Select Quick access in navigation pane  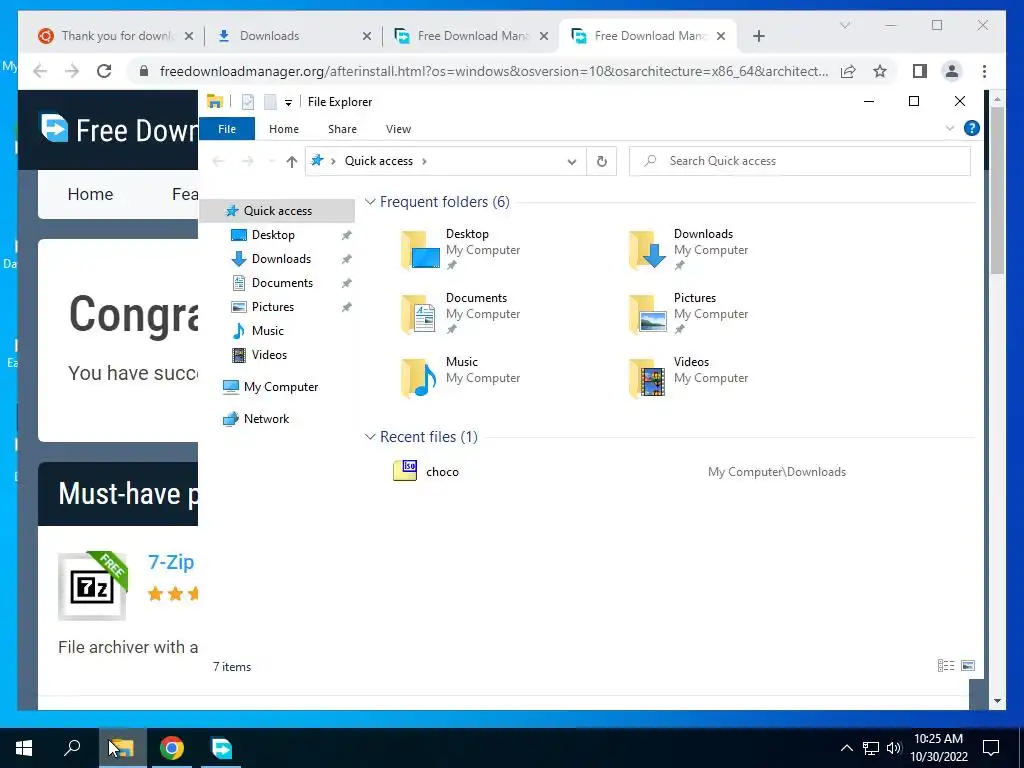(x=277, y=211)
